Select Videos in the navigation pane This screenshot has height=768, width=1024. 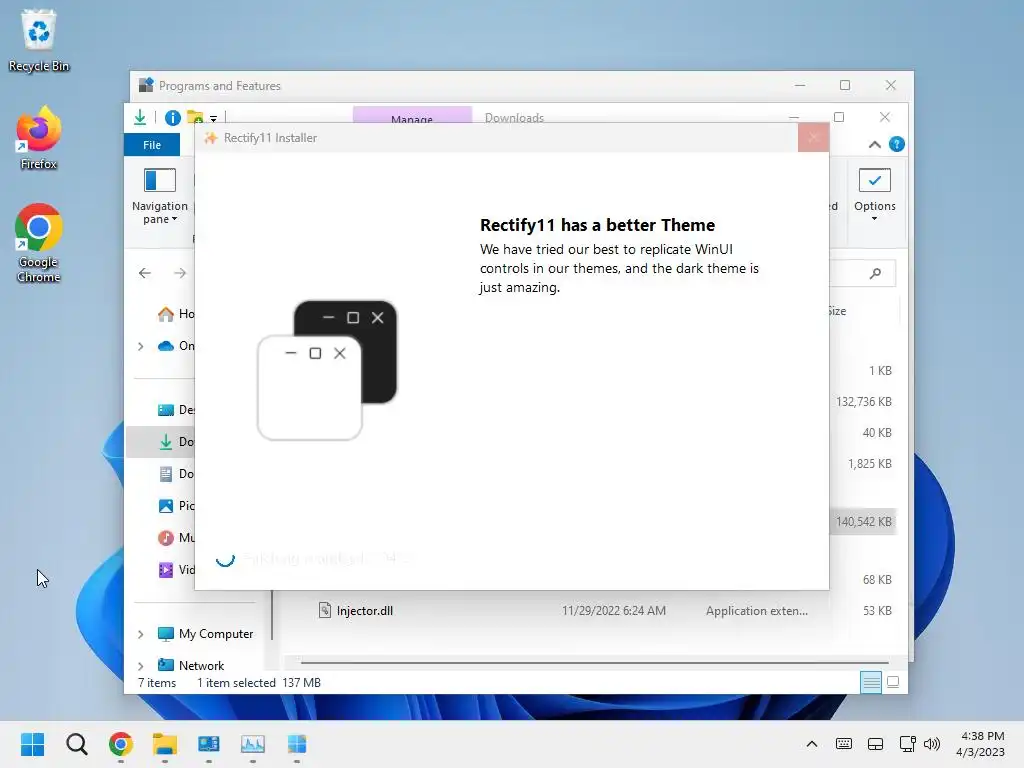(x=176, y=569)
